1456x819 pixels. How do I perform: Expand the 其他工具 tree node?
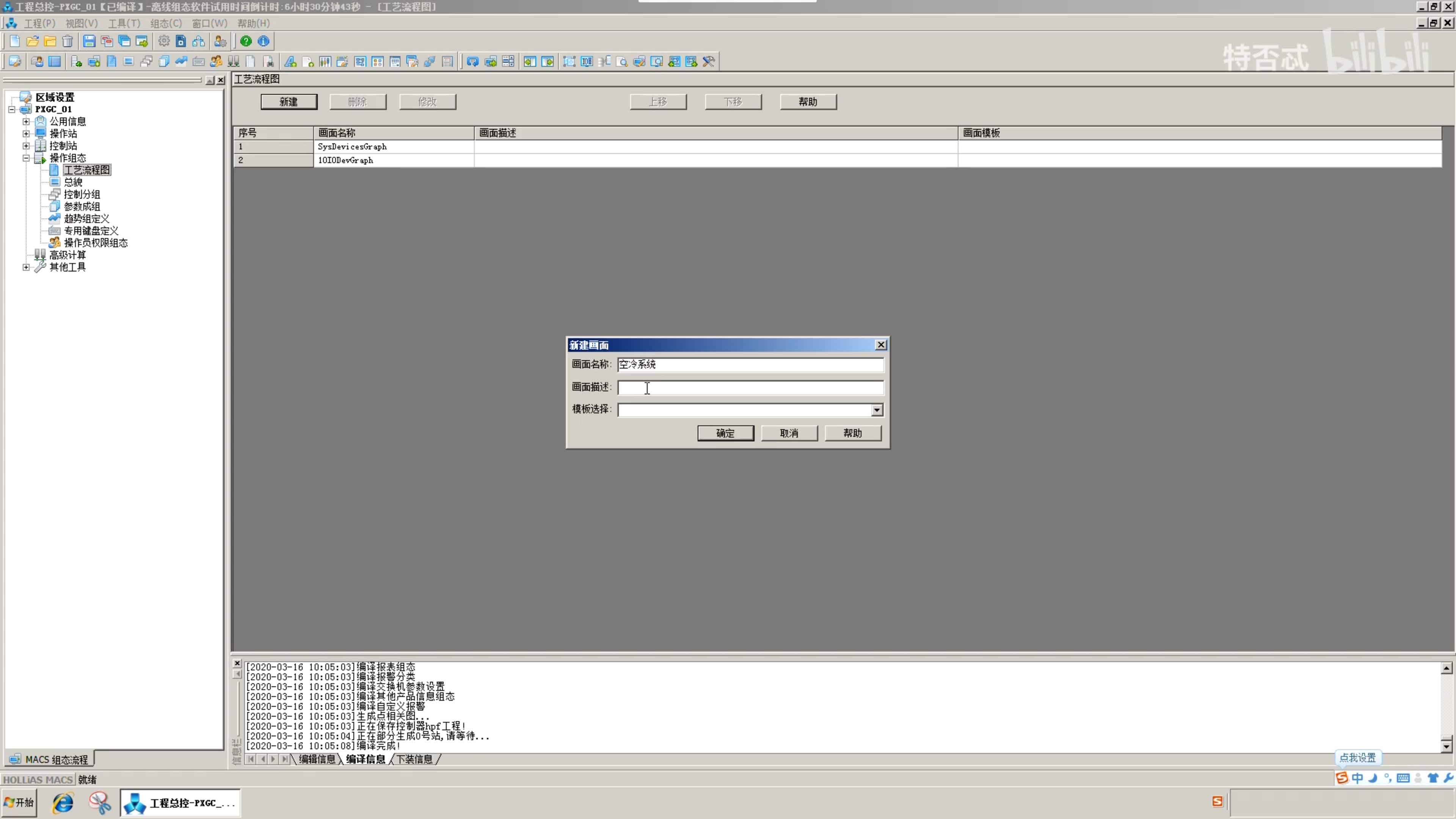26,267
